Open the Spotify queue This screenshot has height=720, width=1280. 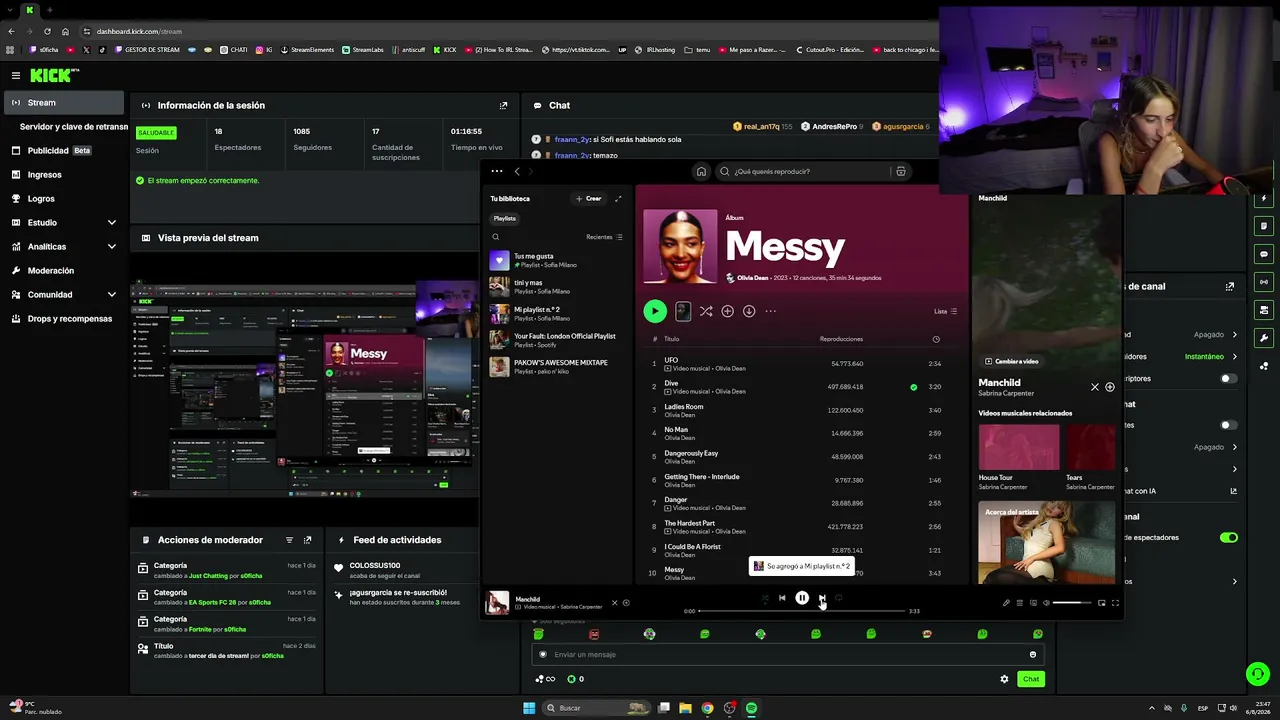tap(1020, 603)
